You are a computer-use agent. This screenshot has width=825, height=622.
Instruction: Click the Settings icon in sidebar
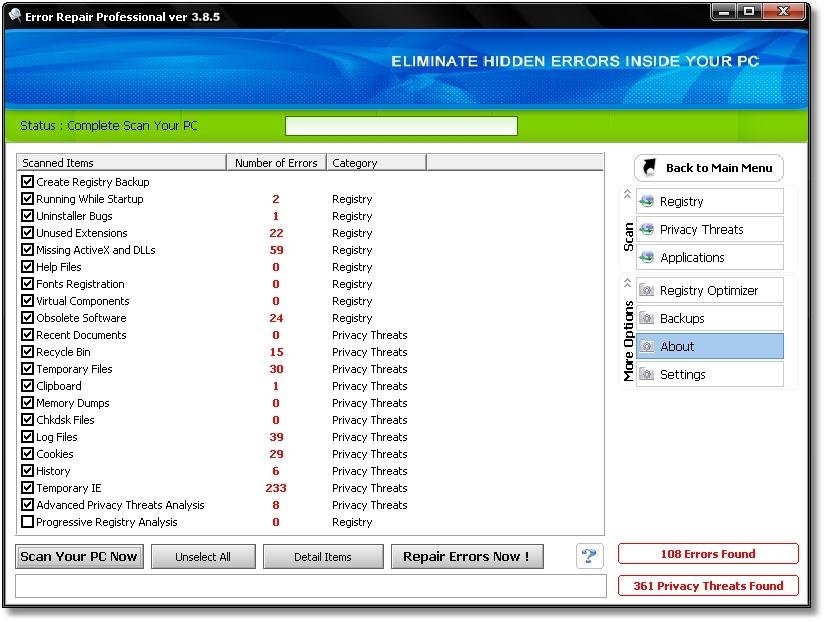[x=647, y=375]
